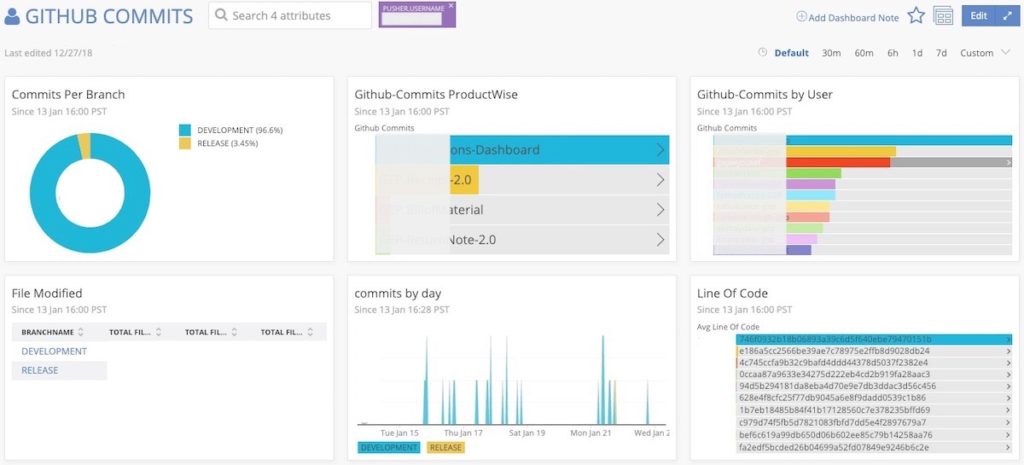Remove the PUSHER.USERNAME filter with its x
Viewport: 1024px width, 465px height.
click(x=451, y=5)
